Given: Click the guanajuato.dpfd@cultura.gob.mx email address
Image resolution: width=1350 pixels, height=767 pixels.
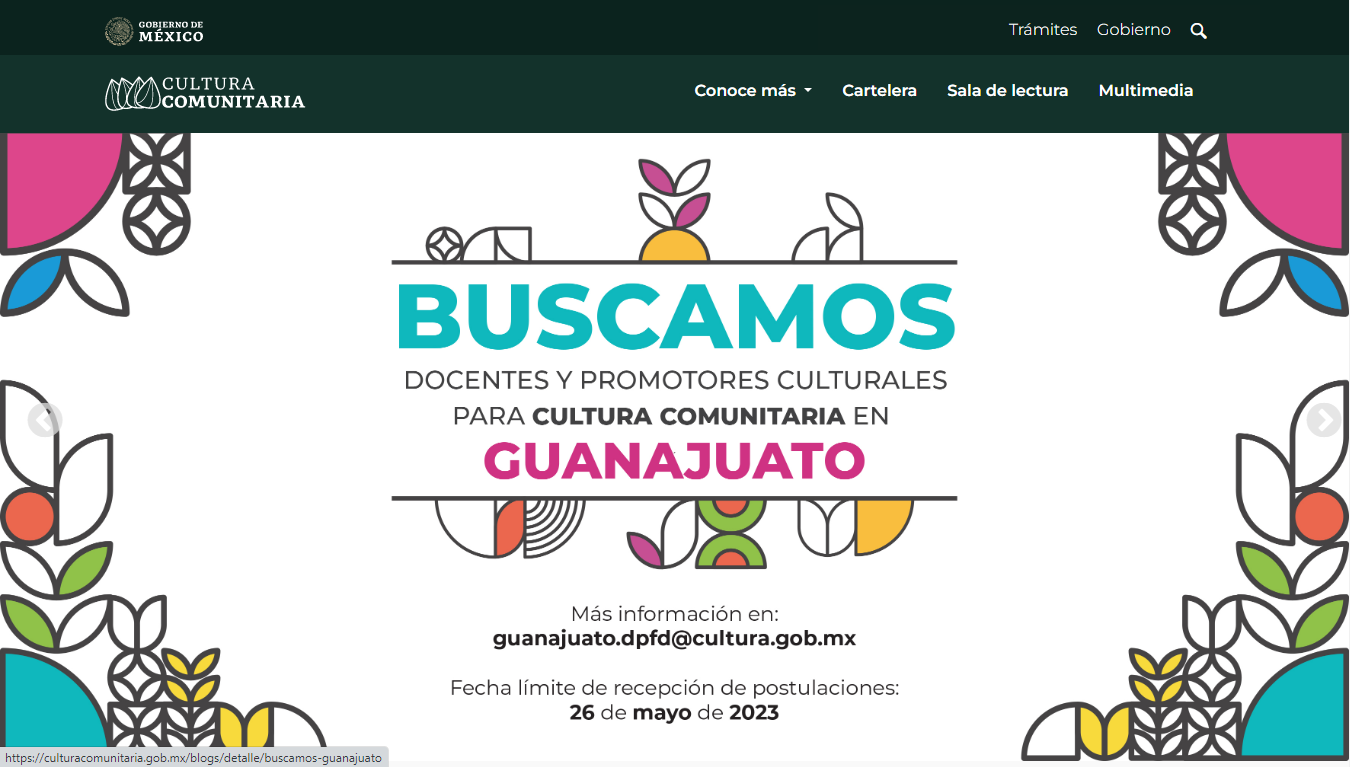Looking at the screenshot, I should click(674, 638).
